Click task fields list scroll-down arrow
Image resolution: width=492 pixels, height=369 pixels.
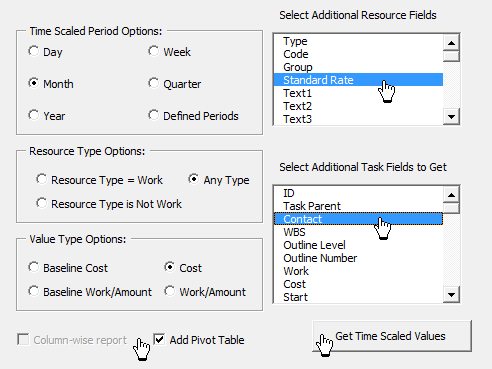[451, 295]
